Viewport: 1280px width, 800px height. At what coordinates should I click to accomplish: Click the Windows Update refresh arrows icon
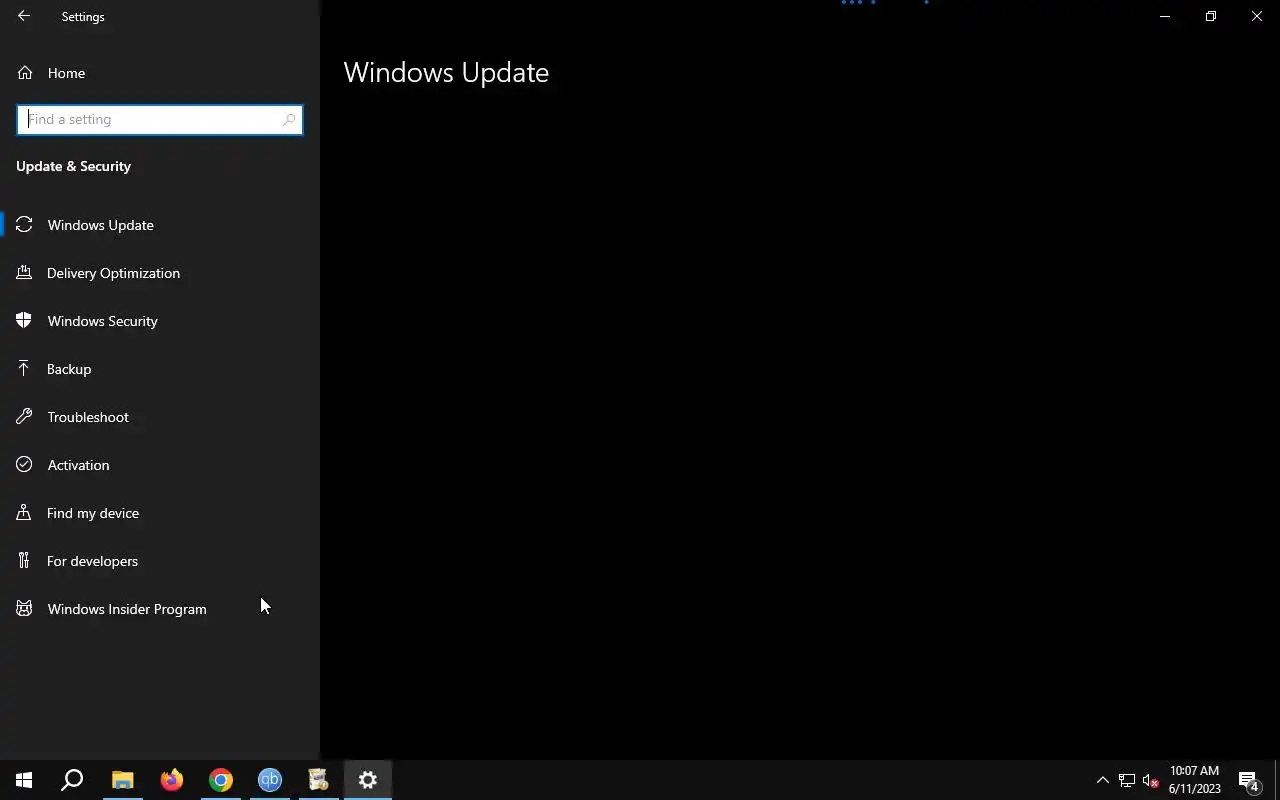(x=24, y=225)
